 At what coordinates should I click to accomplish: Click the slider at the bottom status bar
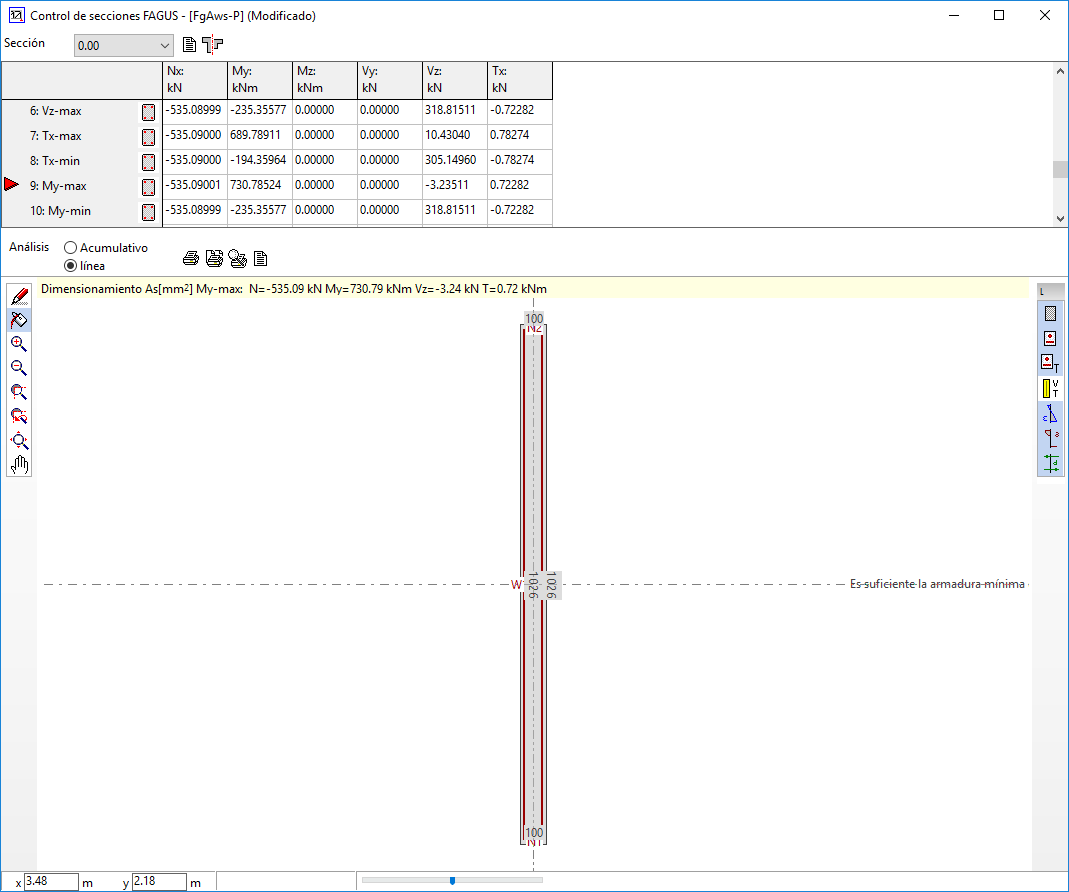[452, 880]
